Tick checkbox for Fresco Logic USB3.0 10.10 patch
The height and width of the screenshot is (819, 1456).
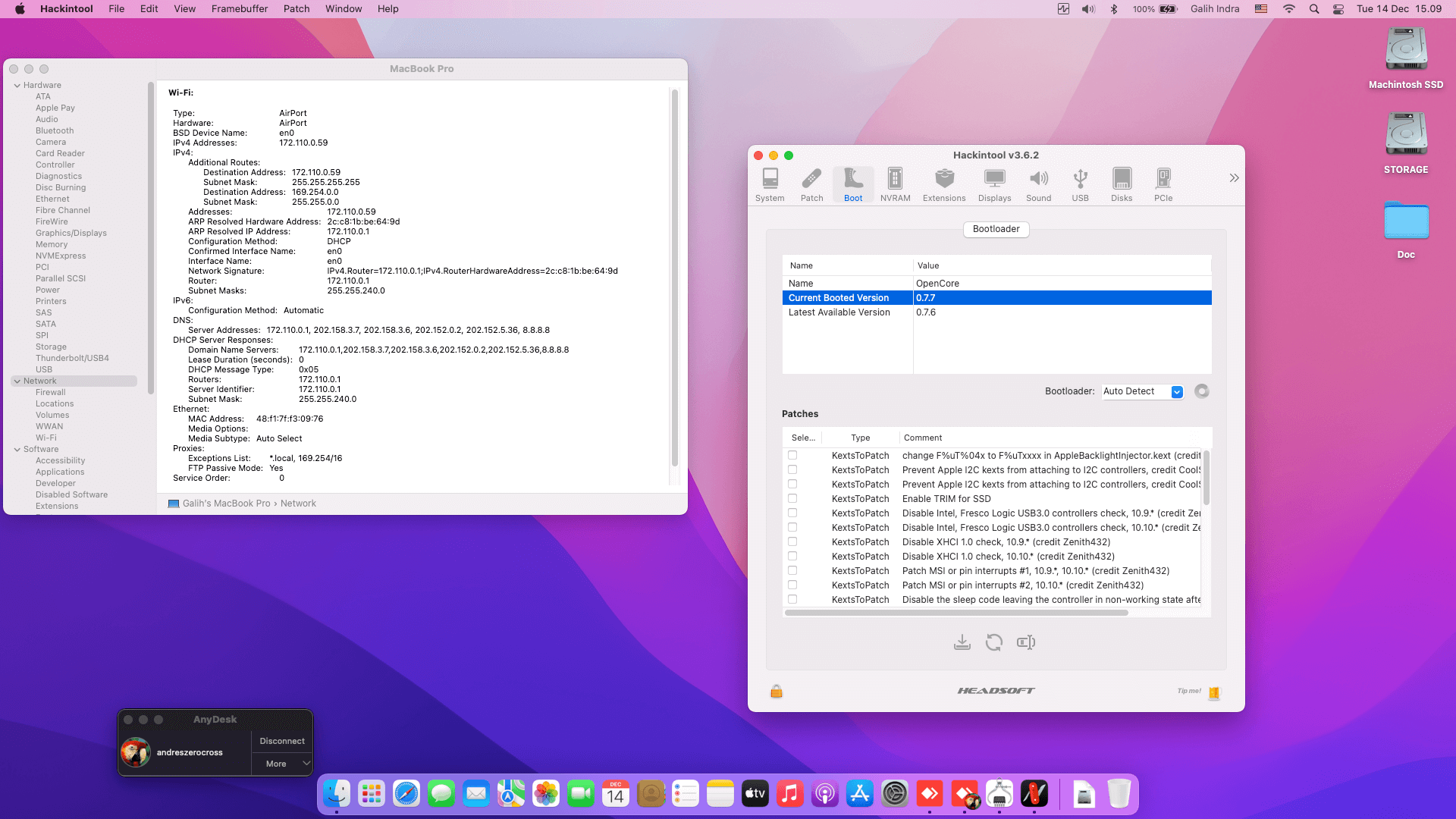click(792, 527)
